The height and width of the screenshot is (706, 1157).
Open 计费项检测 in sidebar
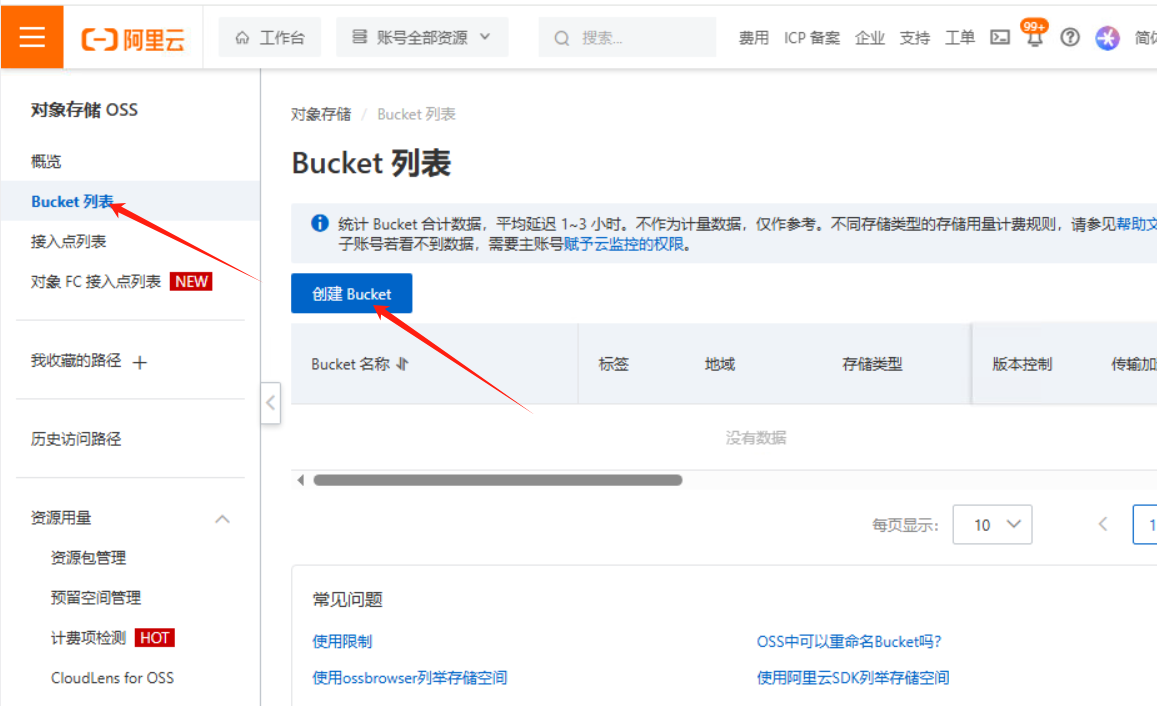[x=89, y=637]
